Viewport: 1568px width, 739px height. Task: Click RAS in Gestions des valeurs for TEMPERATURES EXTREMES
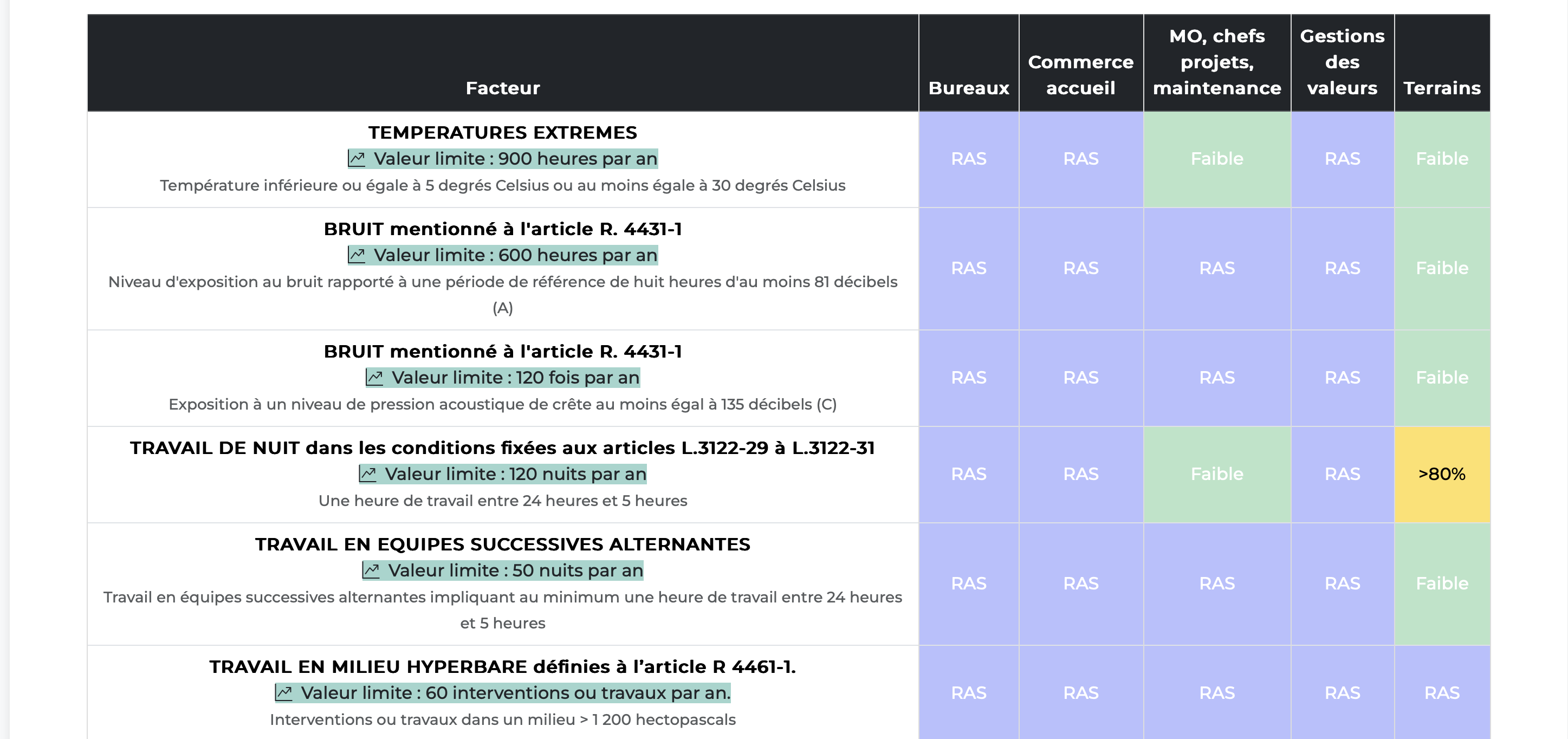pyautogui.click(x=1342, y=159)
